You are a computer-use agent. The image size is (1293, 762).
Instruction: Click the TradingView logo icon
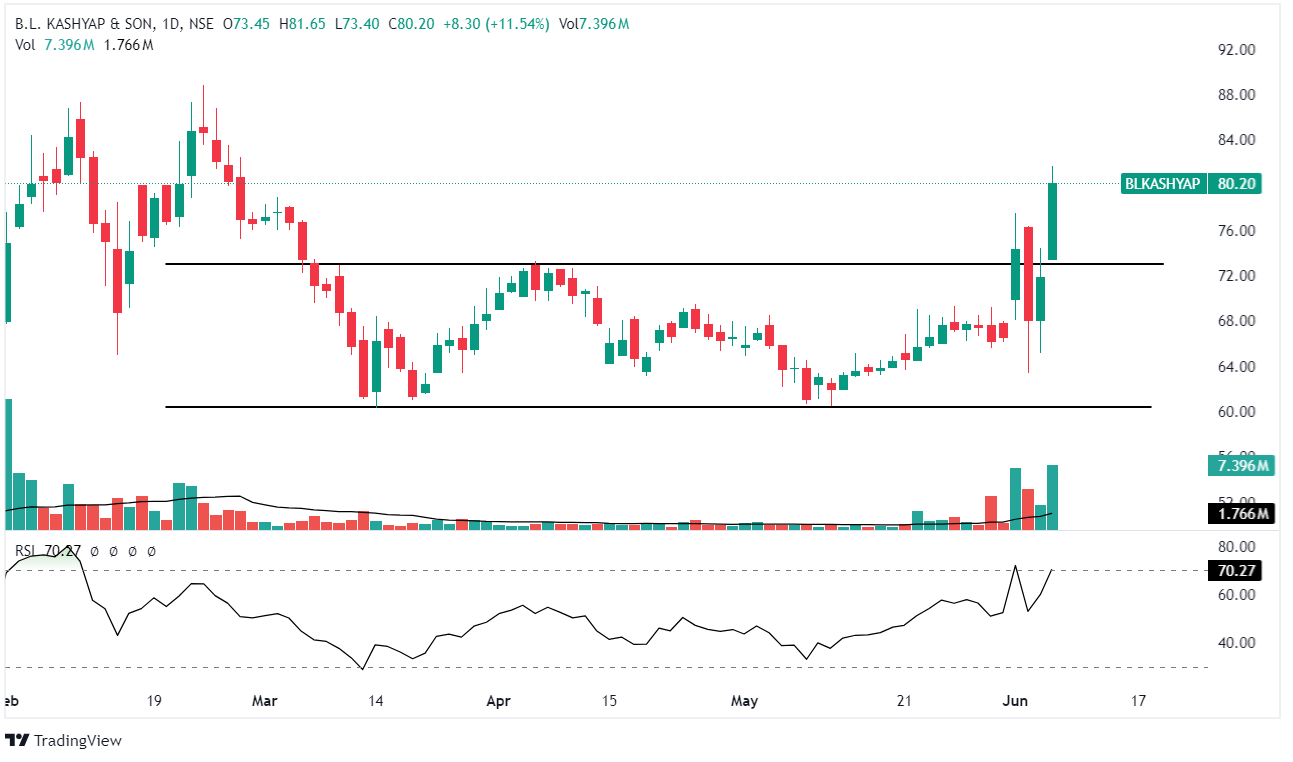[17, 741]
